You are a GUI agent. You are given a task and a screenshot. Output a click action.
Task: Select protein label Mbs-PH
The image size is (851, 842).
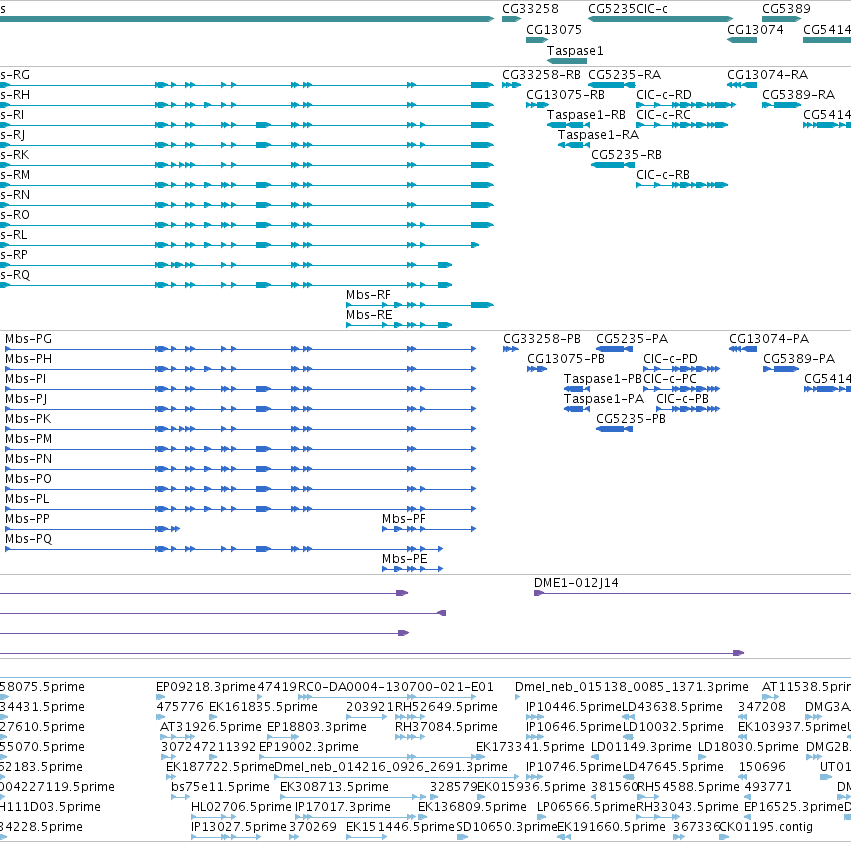click(28, 359)
